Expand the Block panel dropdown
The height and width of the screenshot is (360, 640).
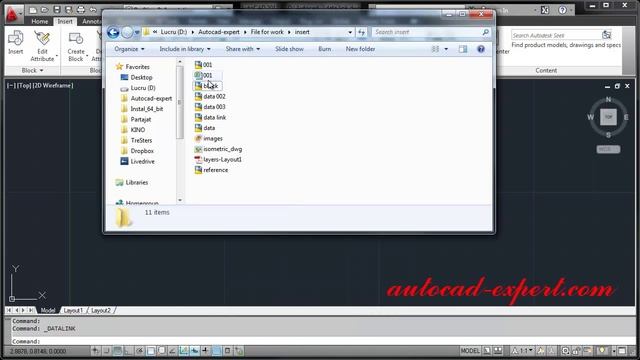(x=32, y=70)
